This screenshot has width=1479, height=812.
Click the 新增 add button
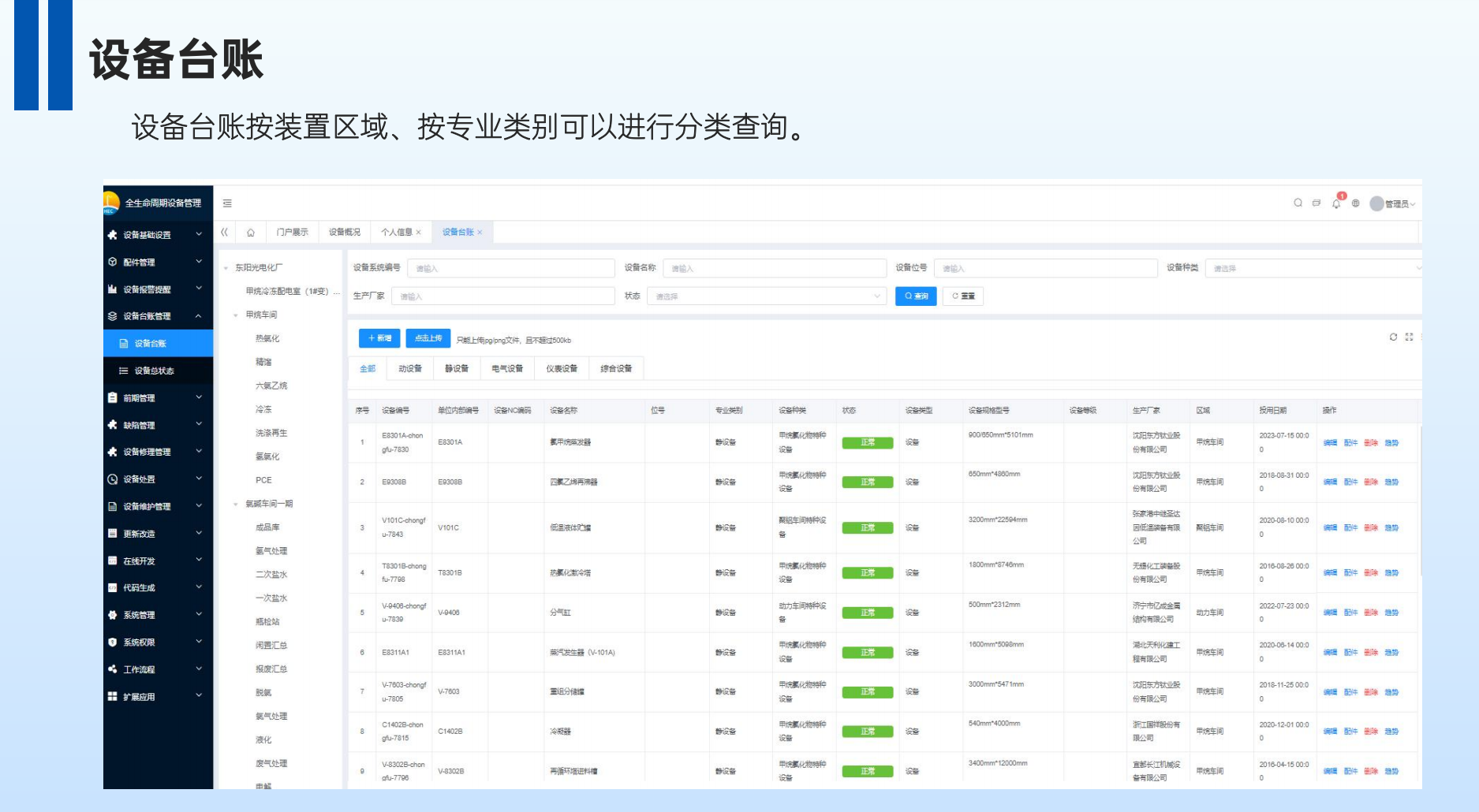pos(379,338)
